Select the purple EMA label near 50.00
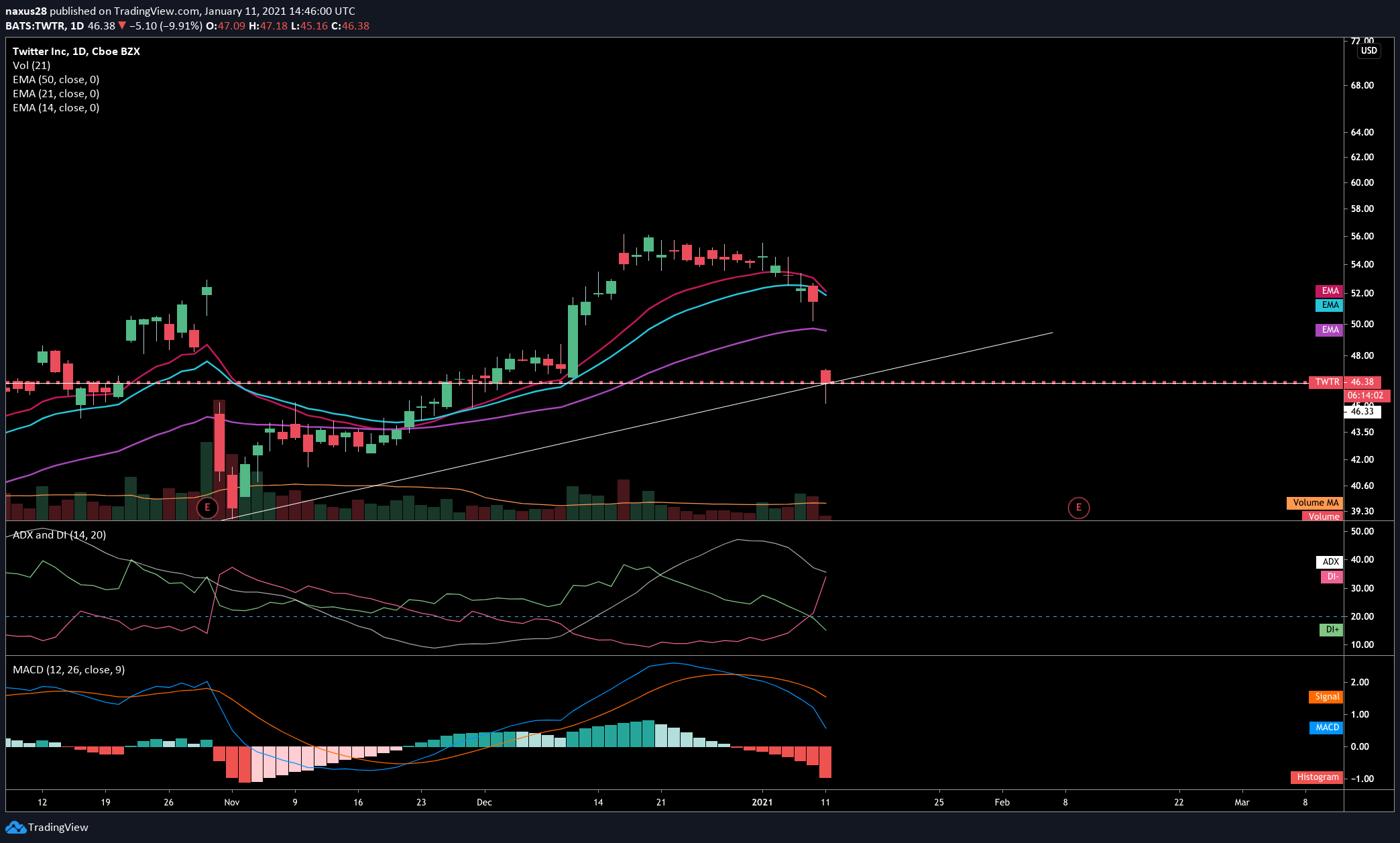Screen dimensions: 1400x843 [1329, 330]
